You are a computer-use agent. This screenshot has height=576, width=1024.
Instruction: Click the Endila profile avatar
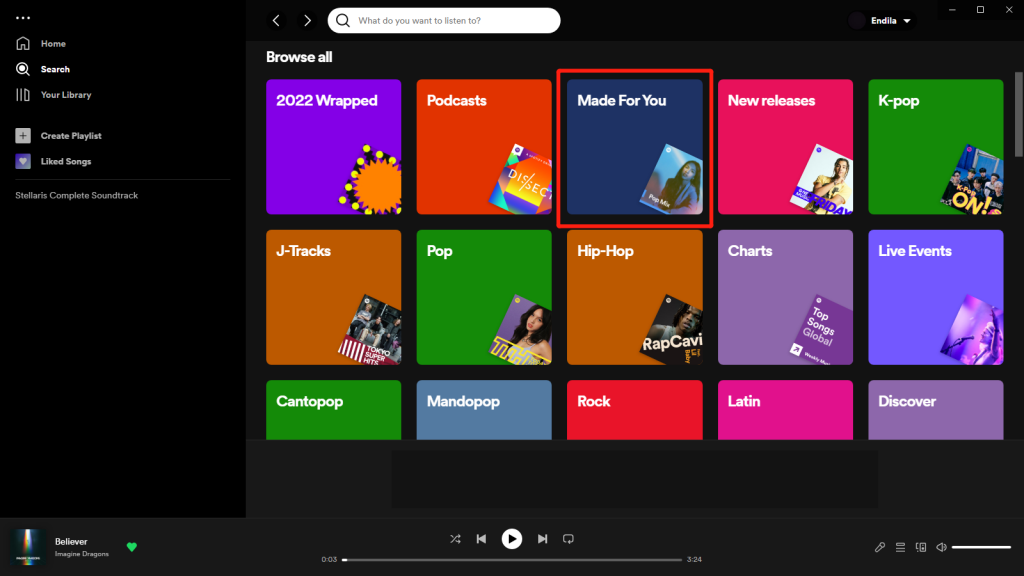[857, 21]
